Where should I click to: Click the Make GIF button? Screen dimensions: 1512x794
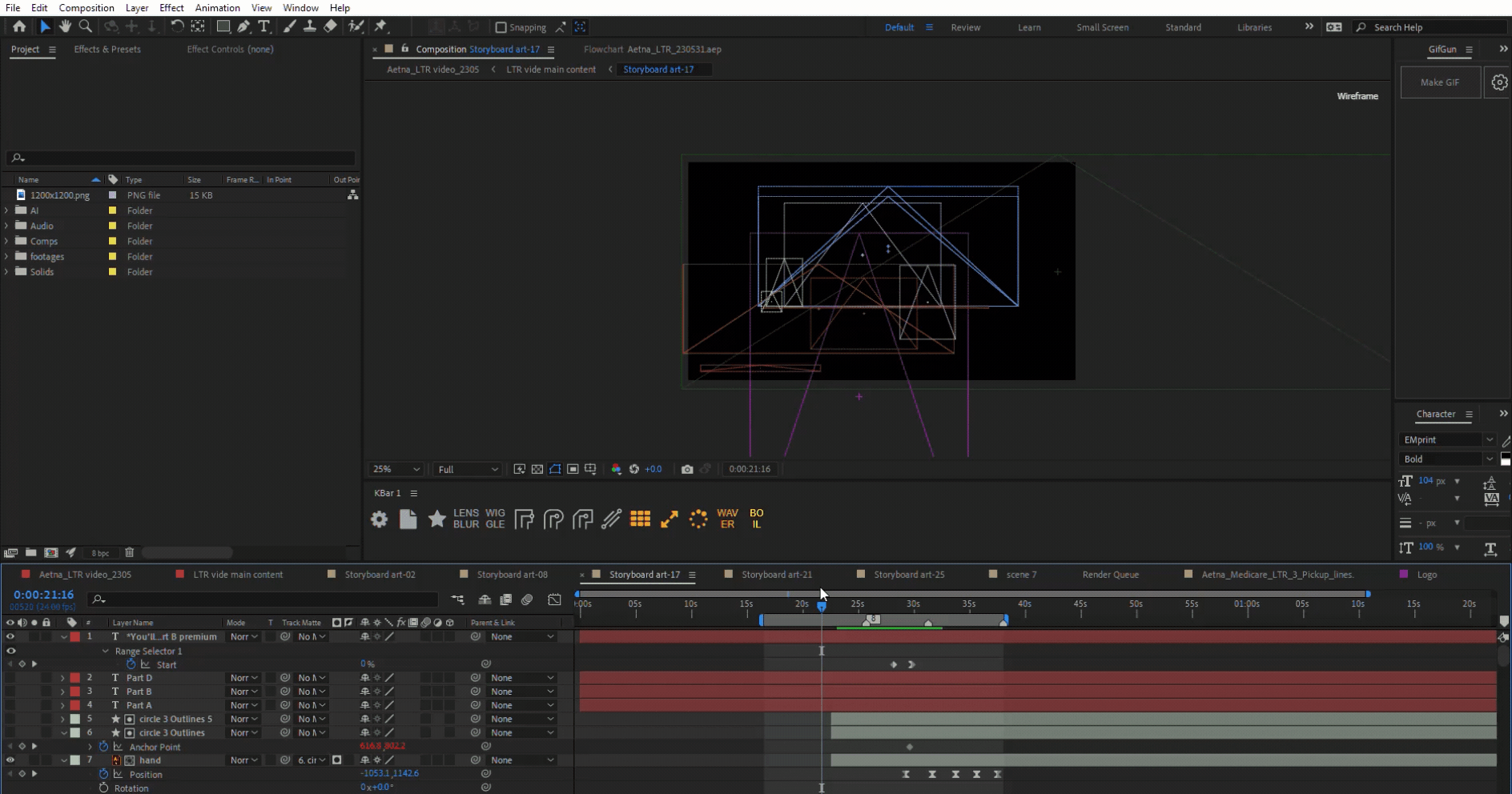coord(1440,82)
